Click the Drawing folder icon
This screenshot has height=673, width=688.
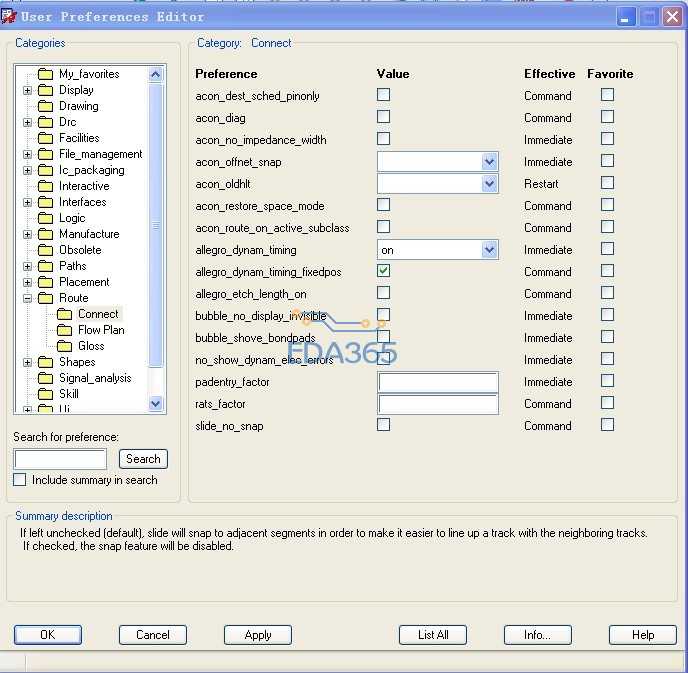45,106
